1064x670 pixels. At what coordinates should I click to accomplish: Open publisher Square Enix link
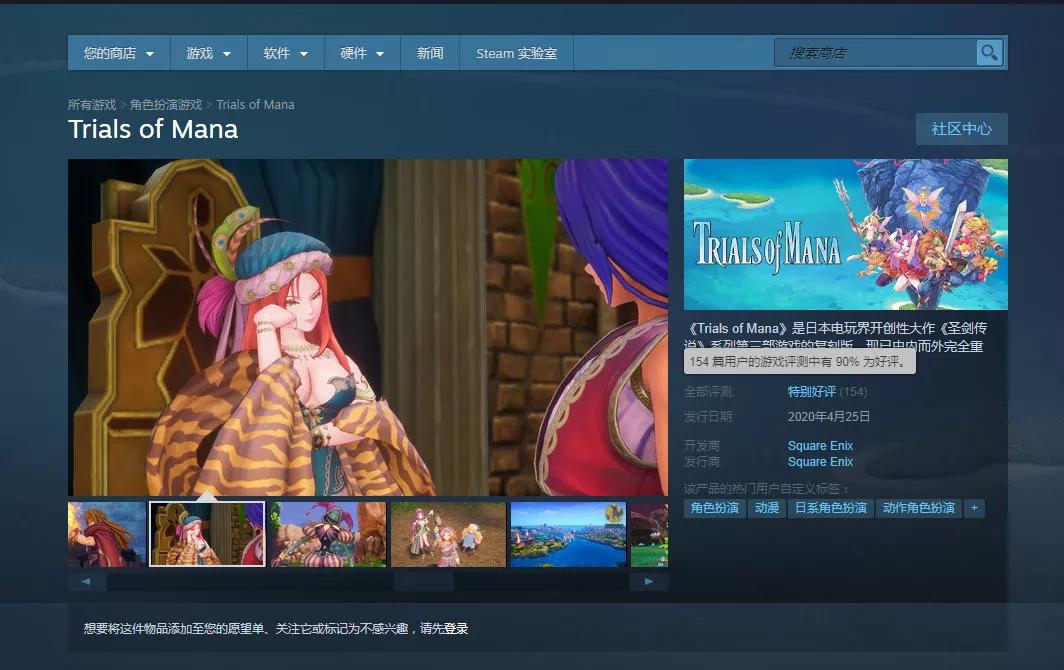point(820,462)
